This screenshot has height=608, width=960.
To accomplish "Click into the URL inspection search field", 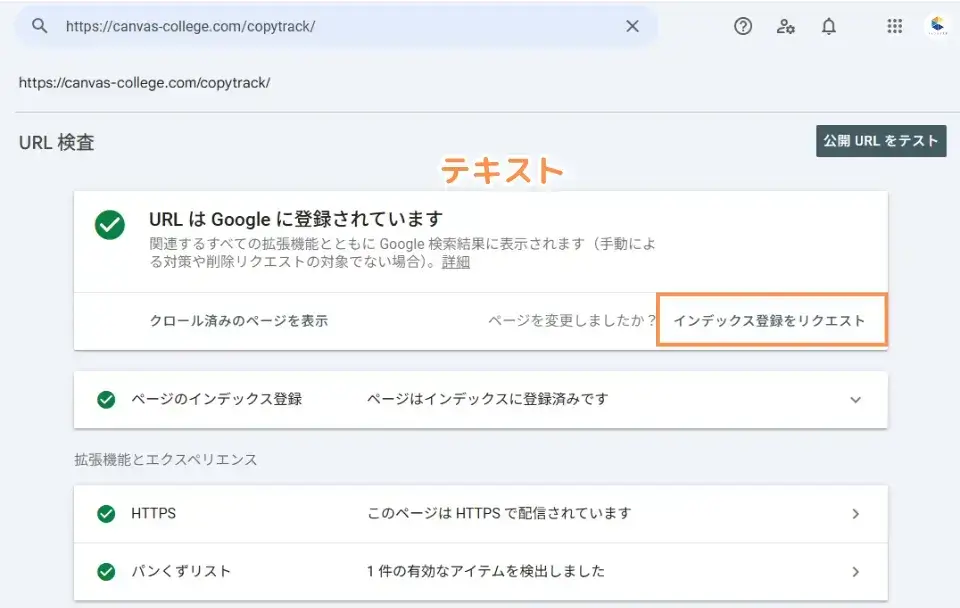I will tap(330, 27).
